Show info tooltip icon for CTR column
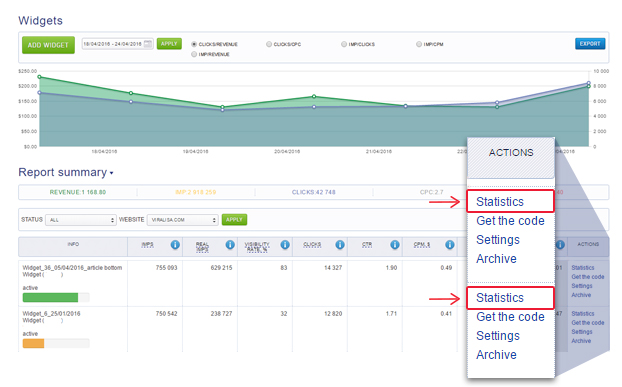 [x=395, y=245]
